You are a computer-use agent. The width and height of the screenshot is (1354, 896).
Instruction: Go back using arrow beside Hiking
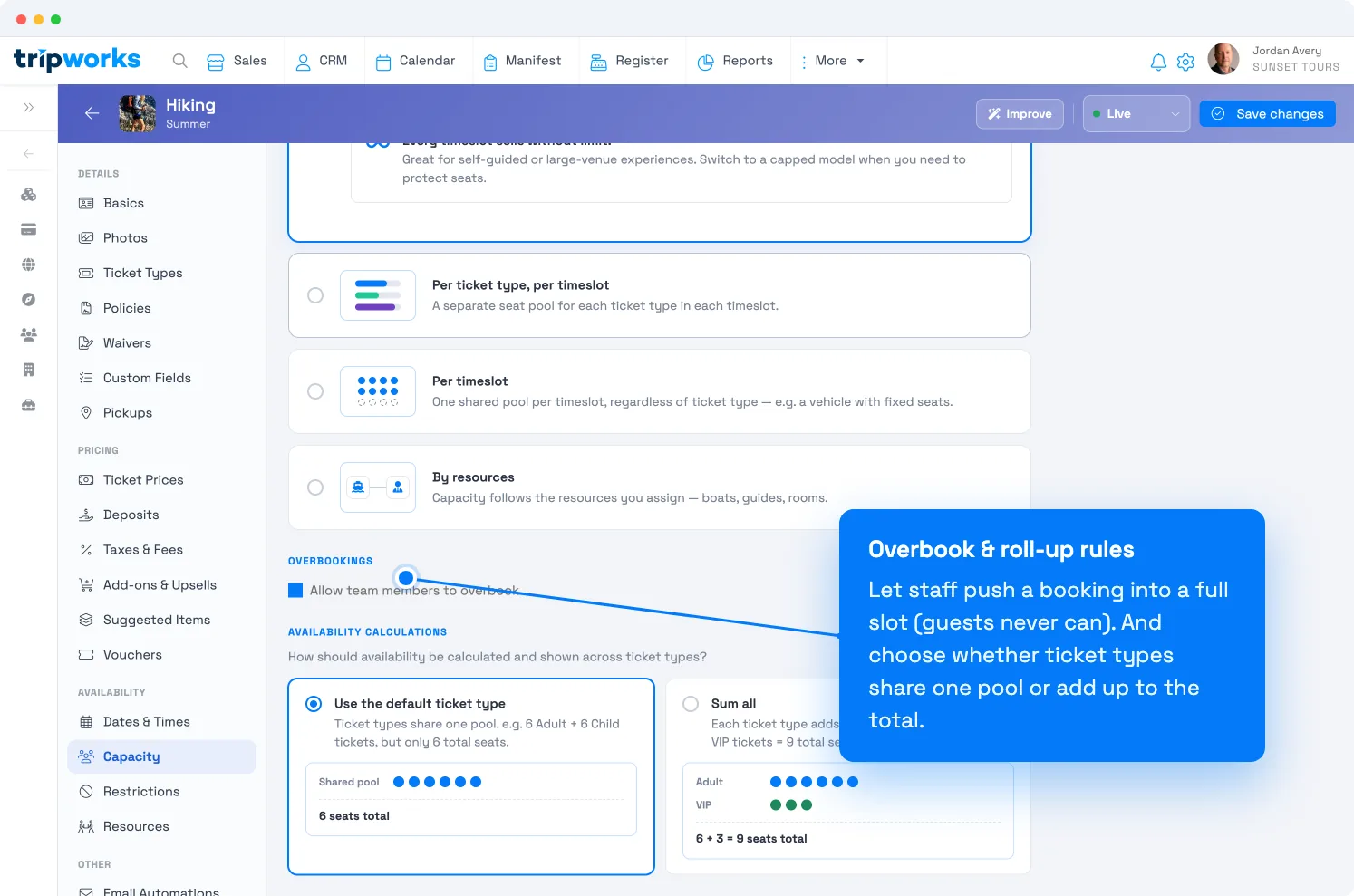tap(92, 113)
